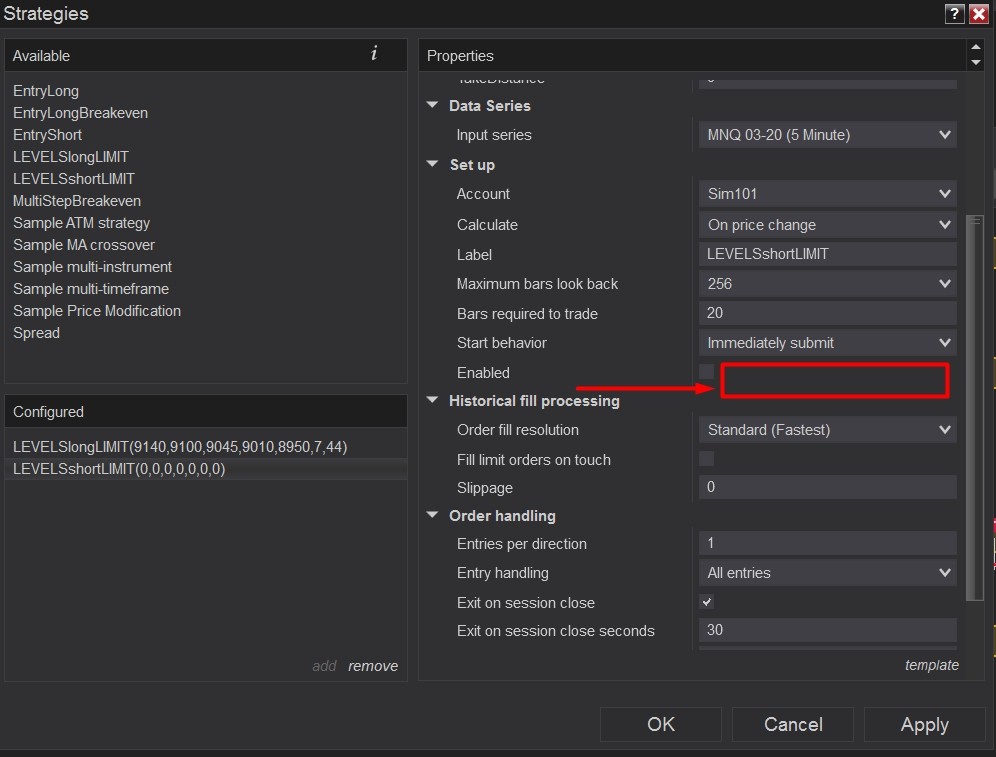Click the template link

coord(932,665)
